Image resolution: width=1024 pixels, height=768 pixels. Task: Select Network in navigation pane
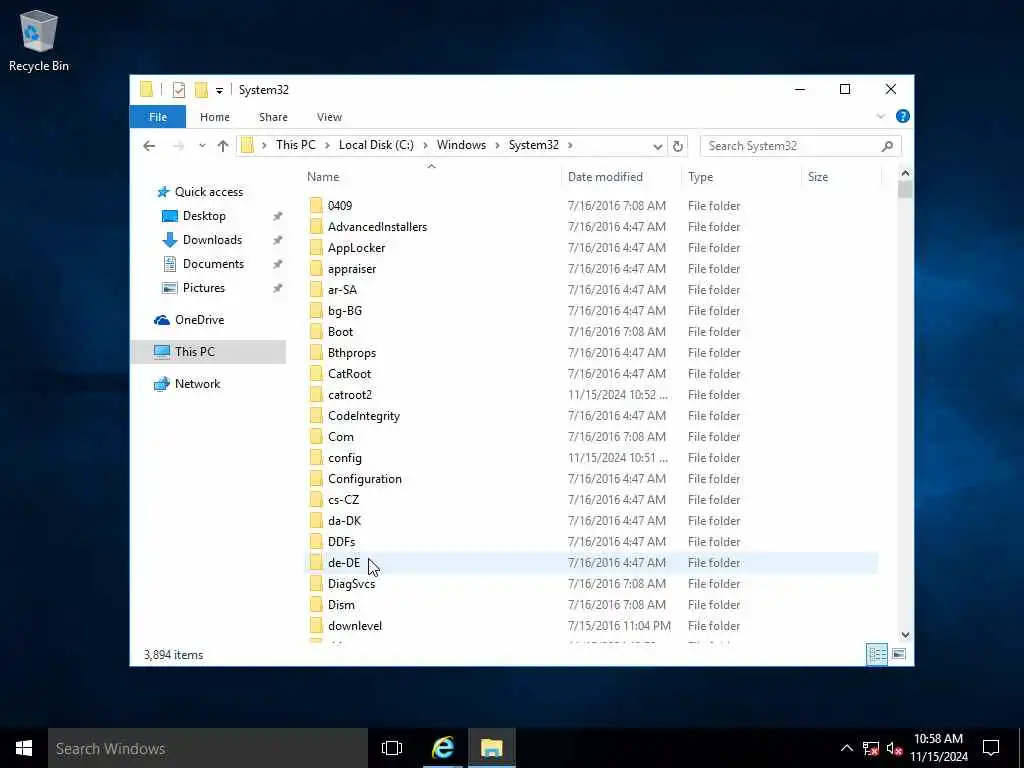[x=187, y=384]
